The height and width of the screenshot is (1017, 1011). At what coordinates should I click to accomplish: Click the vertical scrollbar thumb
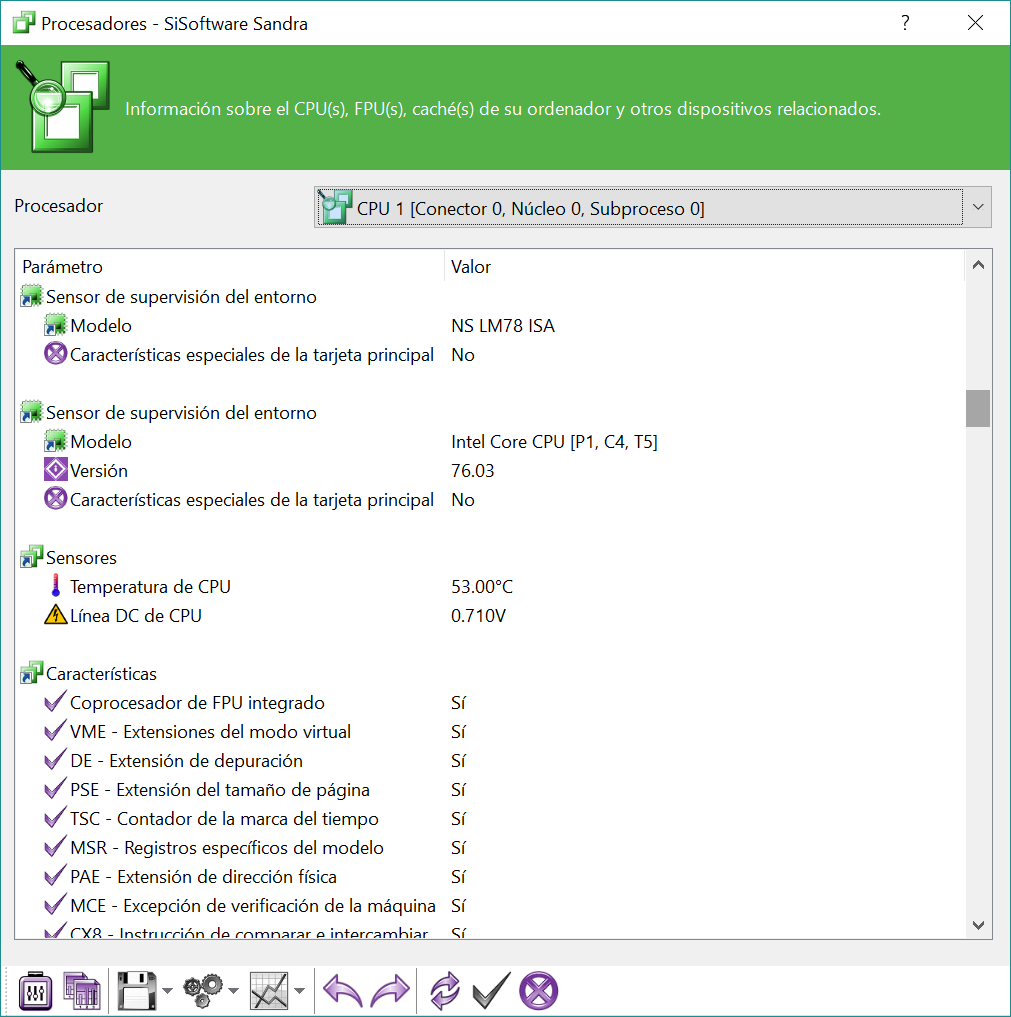[x=978, y=409]
